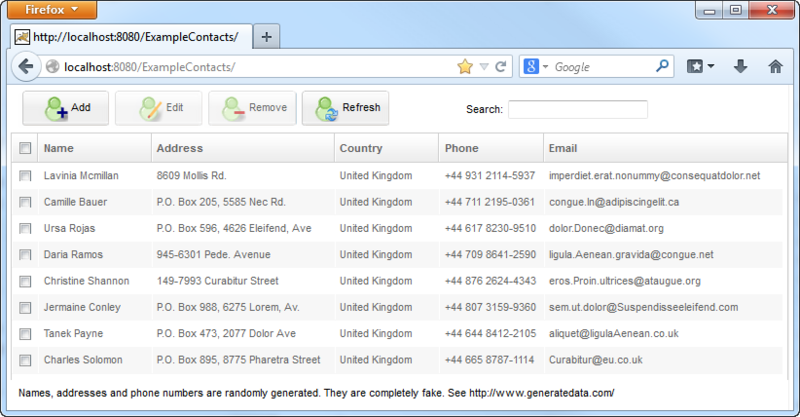The image size is (800, 417).
Task: Click phone +44 931 2114-5937
Action: coord(490,176)
